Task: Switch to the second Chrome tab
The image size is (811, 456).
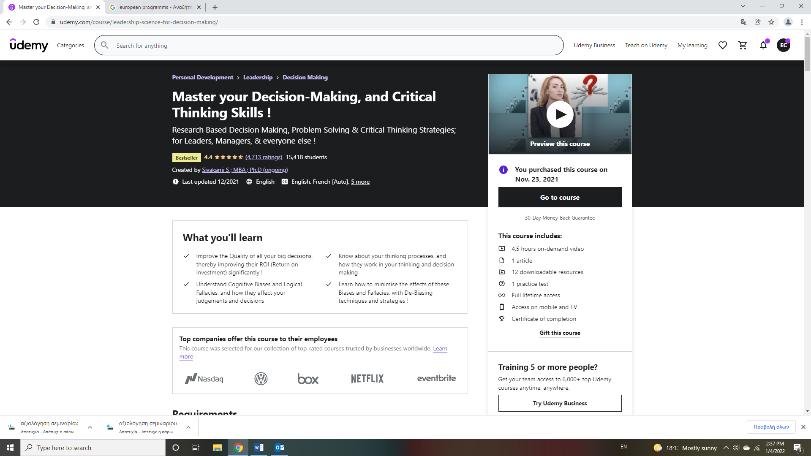Action: [x=155, y=7]
